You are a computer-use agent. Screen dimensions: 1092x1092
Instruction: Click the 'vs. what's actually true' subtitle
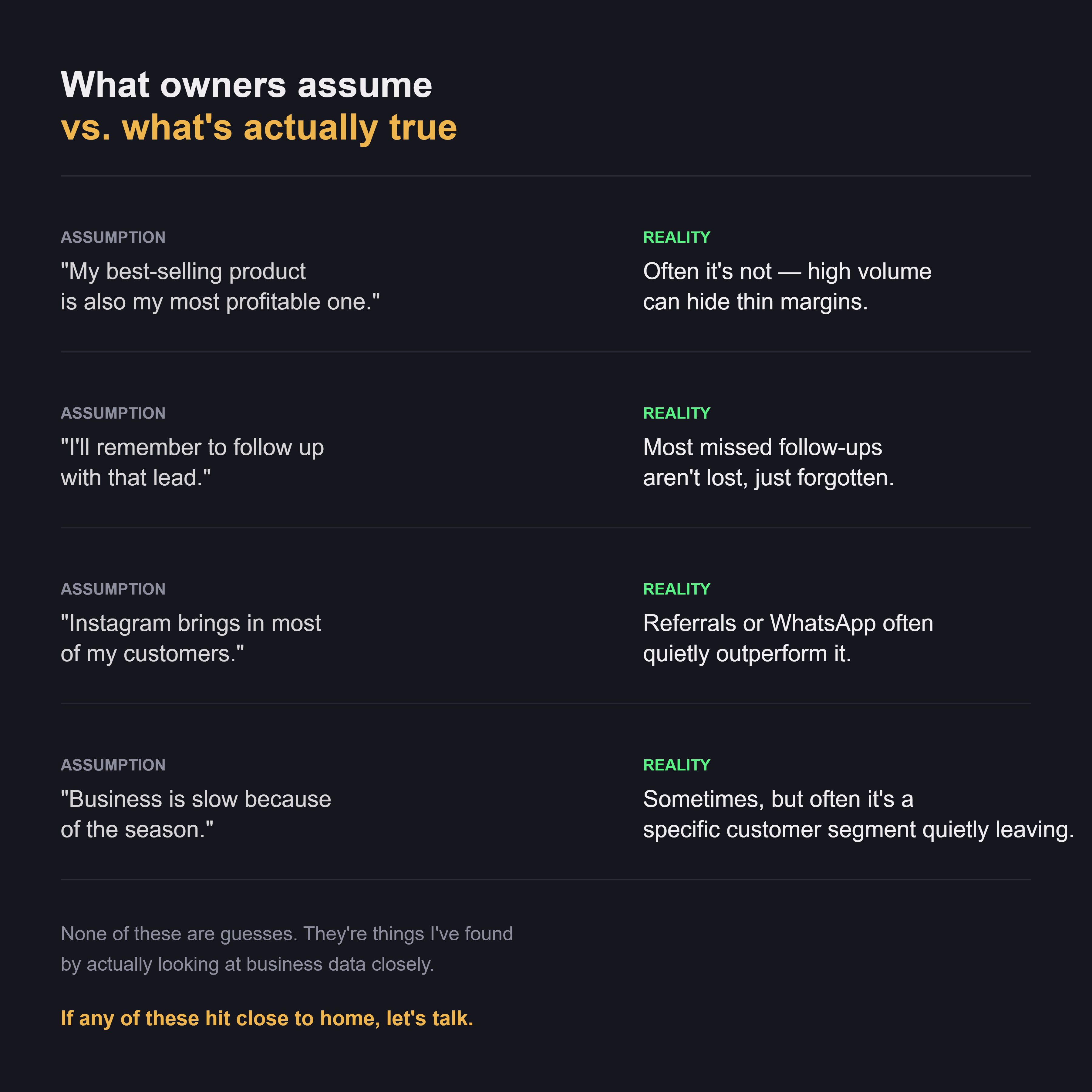pos(259,128)
